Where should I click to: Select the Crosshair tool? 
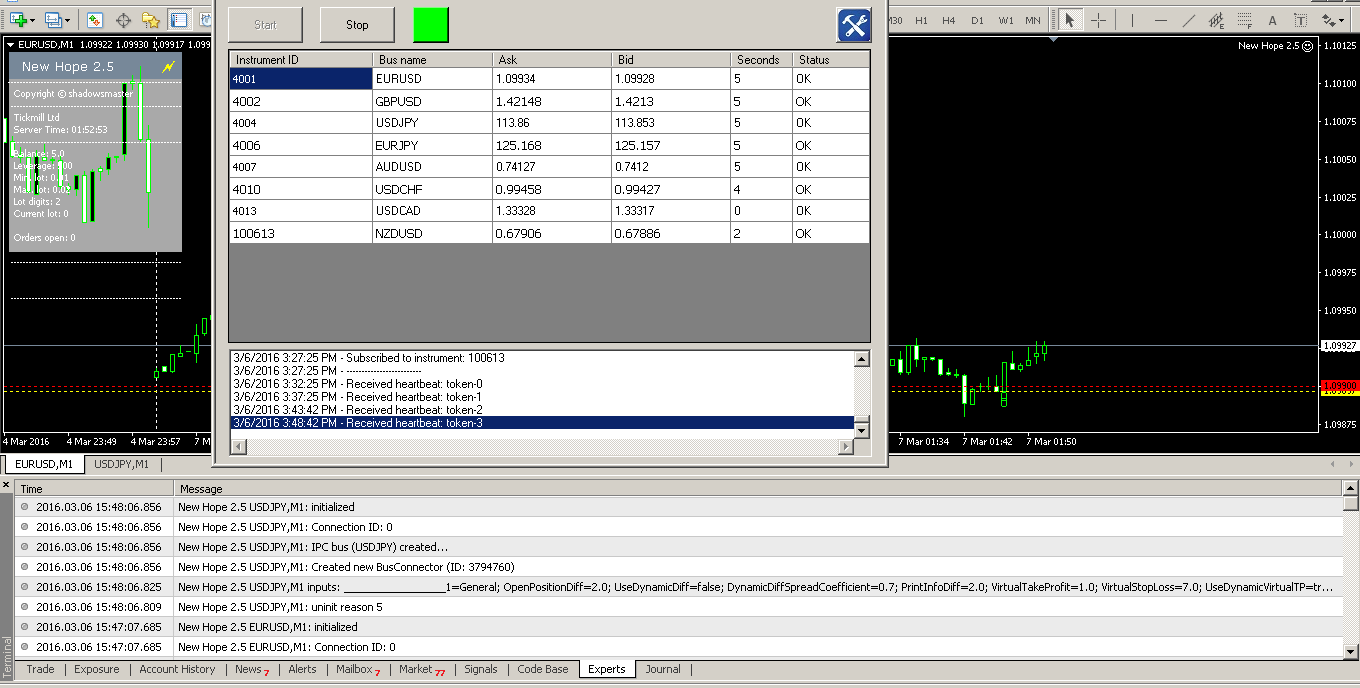pyautogui.click(x=1098, y=20)
